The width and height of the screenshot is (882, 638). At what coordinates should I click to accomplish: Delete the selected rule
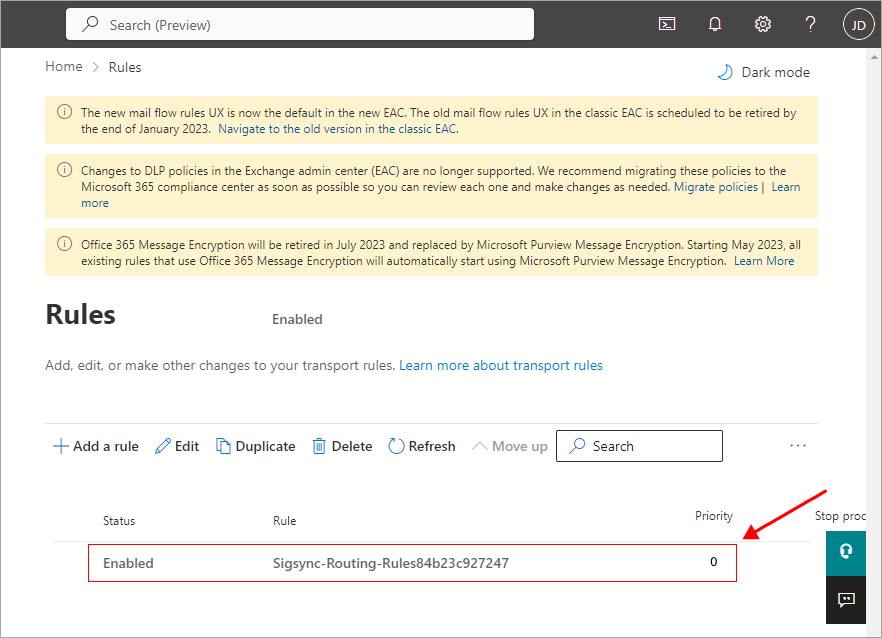342,446
